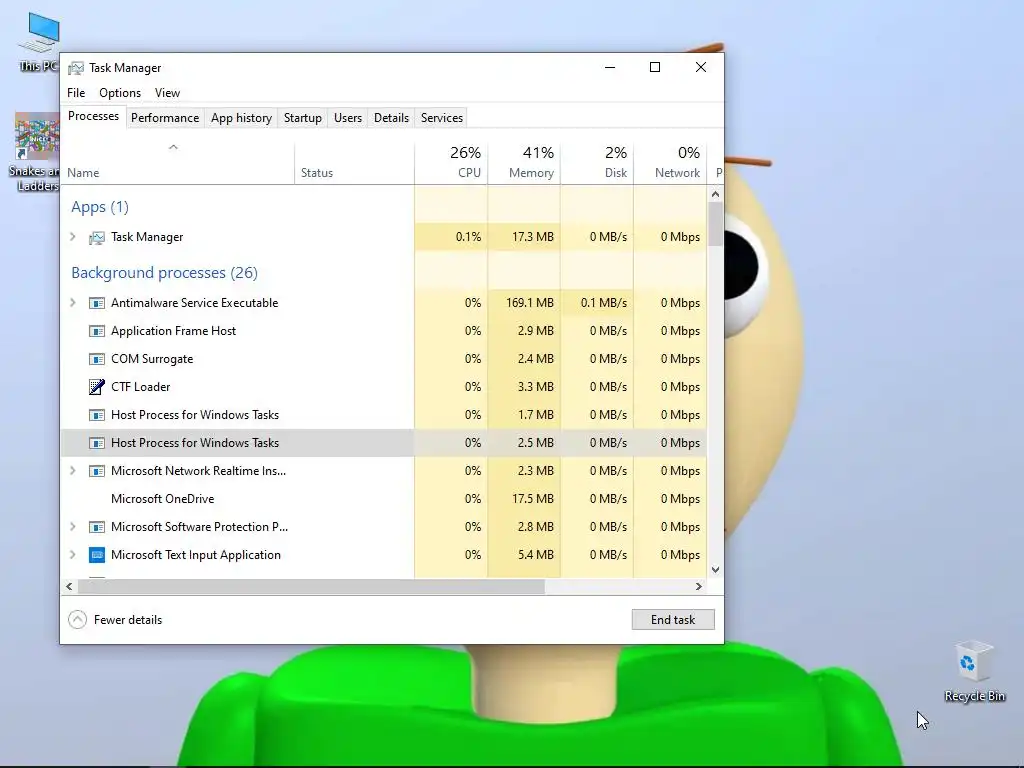Click the Application Frame Host icon
This screenshot has width=1024, height=768.
pyautogui.click(x=97, y=331)
